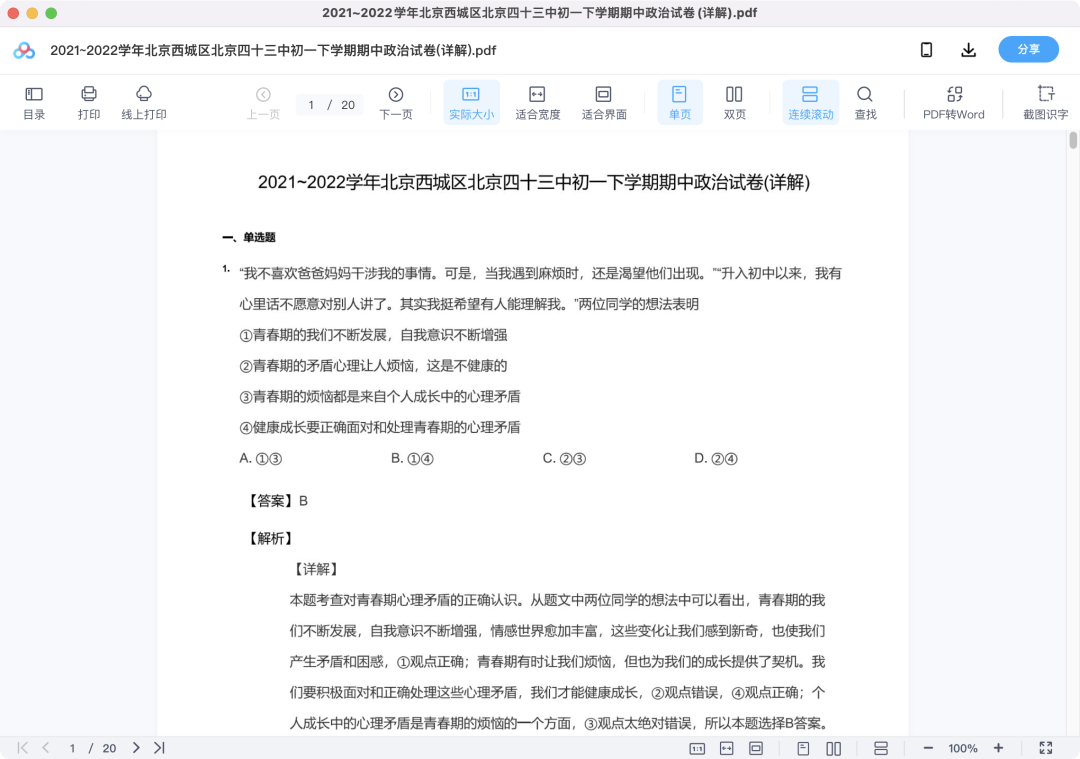This screenshot has width=1080, height=759.
Task: Jump to last page in bottom bar
Action: pos(159,748)
